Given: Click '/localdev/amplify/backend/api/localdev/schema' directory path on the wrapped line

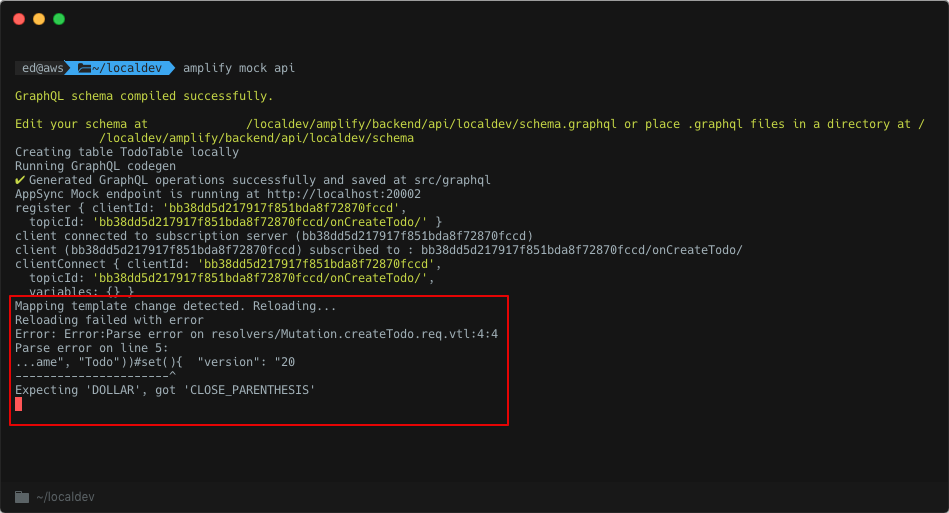Looking at the screenshot, I should [x=257, y=137].
